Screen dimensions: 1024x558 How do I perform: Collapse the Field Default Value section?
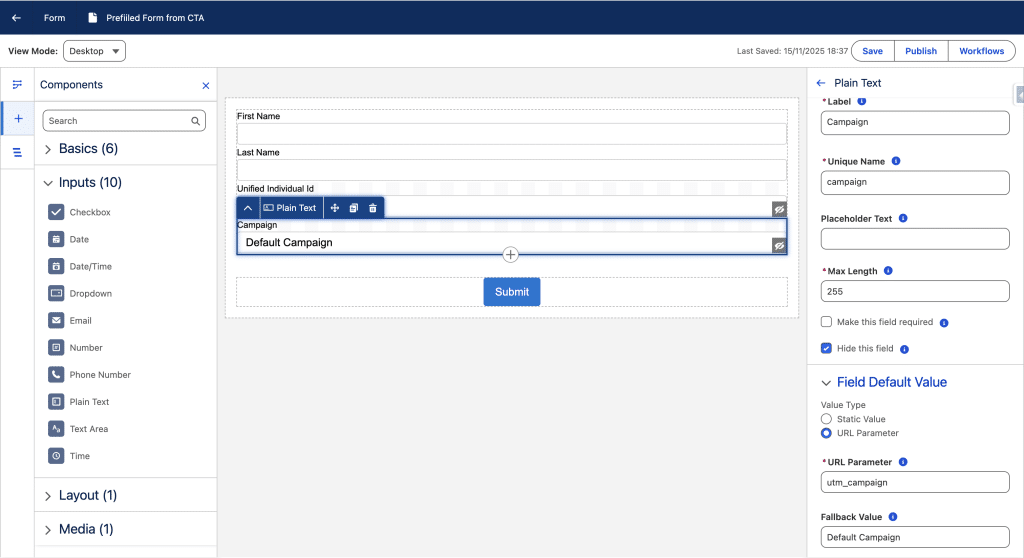(826, 382)
